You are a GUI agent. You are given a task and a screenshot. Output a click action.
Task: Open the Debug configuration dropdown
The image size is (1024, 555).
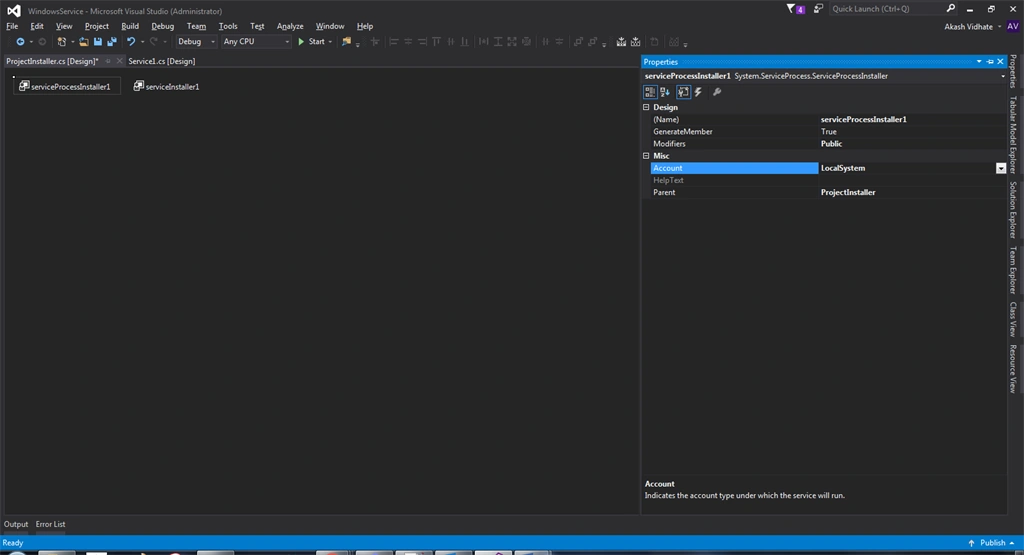tap(196, 42)
